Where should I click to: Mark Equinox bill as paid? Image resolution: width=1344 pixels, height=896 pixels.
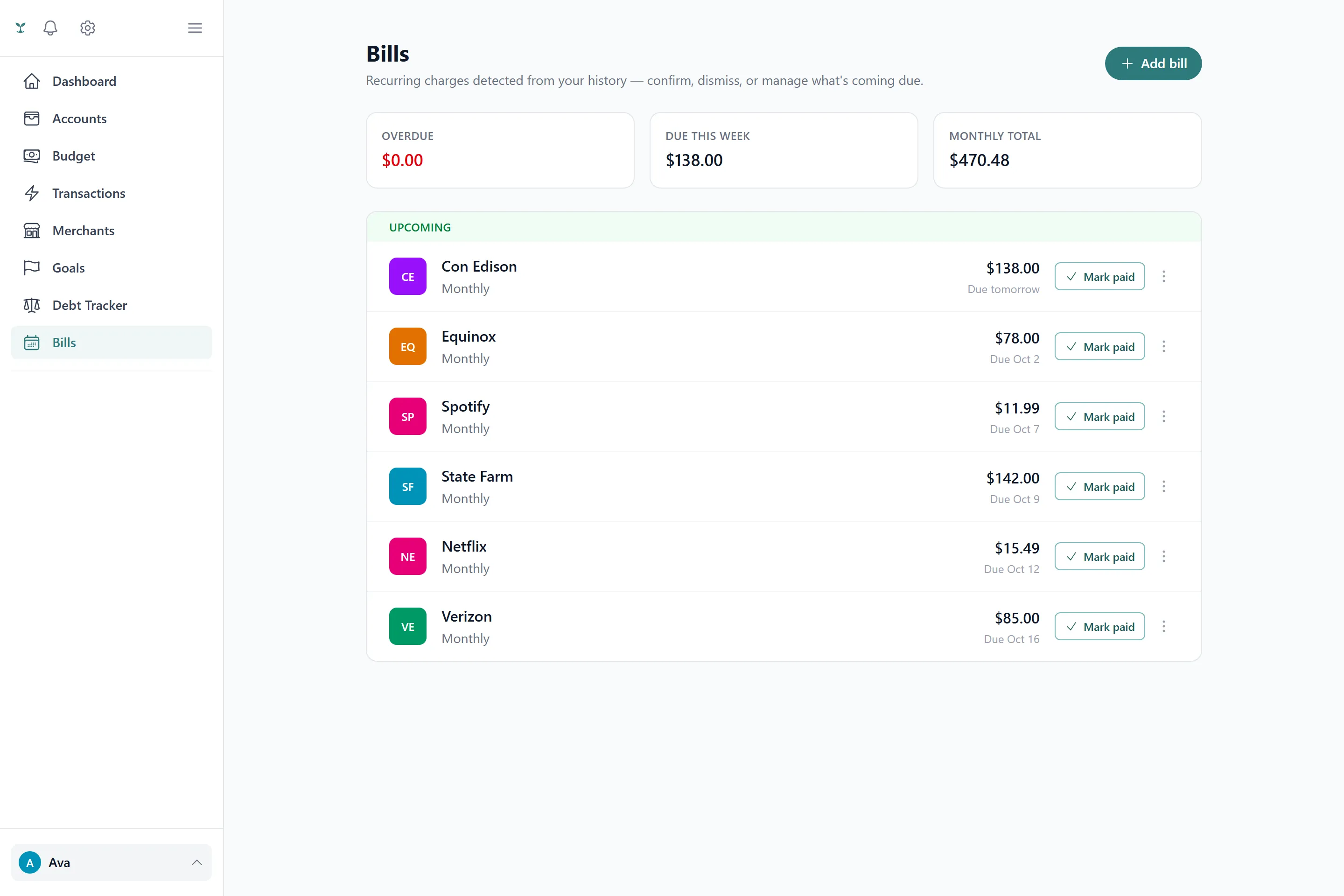tap(1099, 346)
